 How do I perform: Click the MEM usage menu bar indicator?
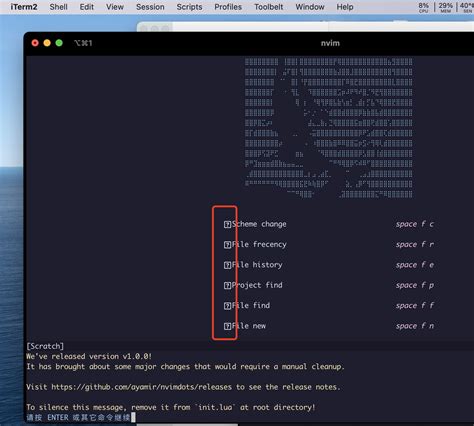[445, 7]
